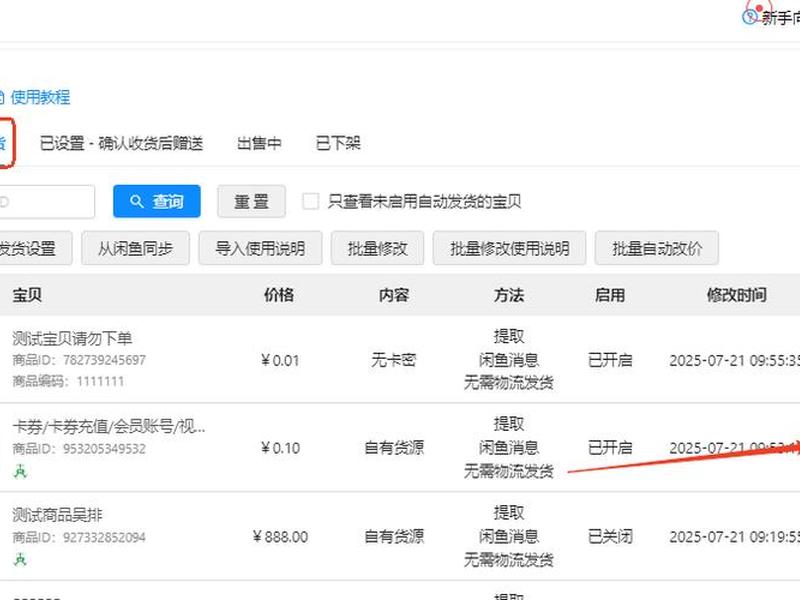This screenshot has width=800, height=600.
Task: Click the price ¥0.10
Action: point(280,448)
